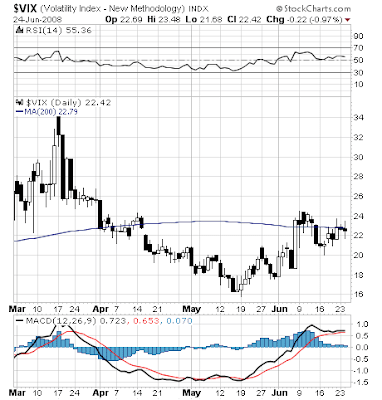Click the 34 price axis label
The width and height of the screenshot is (382, 400).
click(x=359, y=118)
